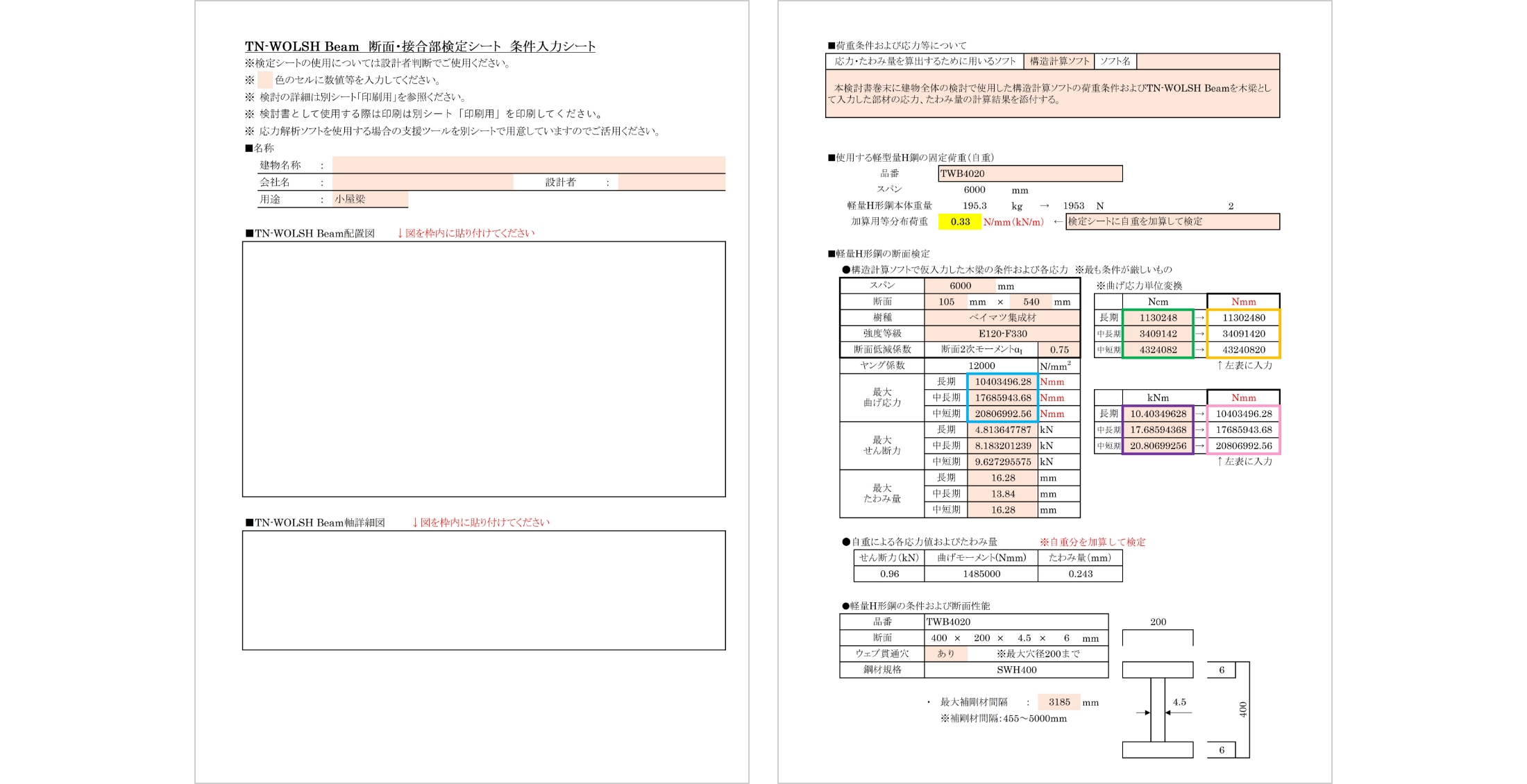
Task: Click 中短期 最大曲げ応力 cell 20806992.56 beside red Nmm
Action: pyautogui.click(x=1003, y=414)
